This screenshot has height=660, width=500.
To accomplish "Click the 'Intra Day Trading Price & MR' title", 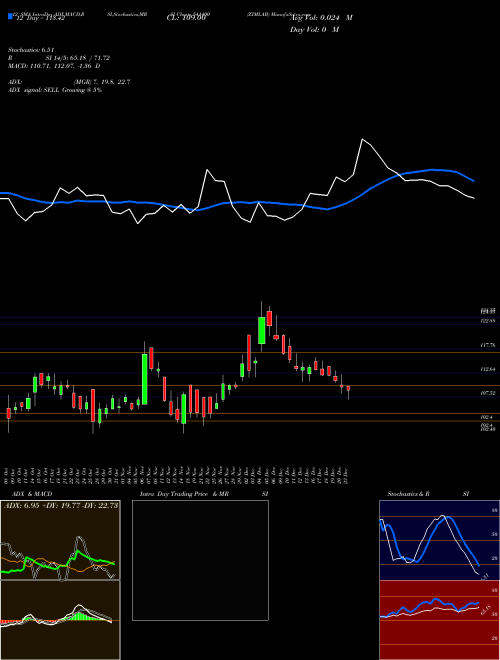I will (x=184, y=494).
